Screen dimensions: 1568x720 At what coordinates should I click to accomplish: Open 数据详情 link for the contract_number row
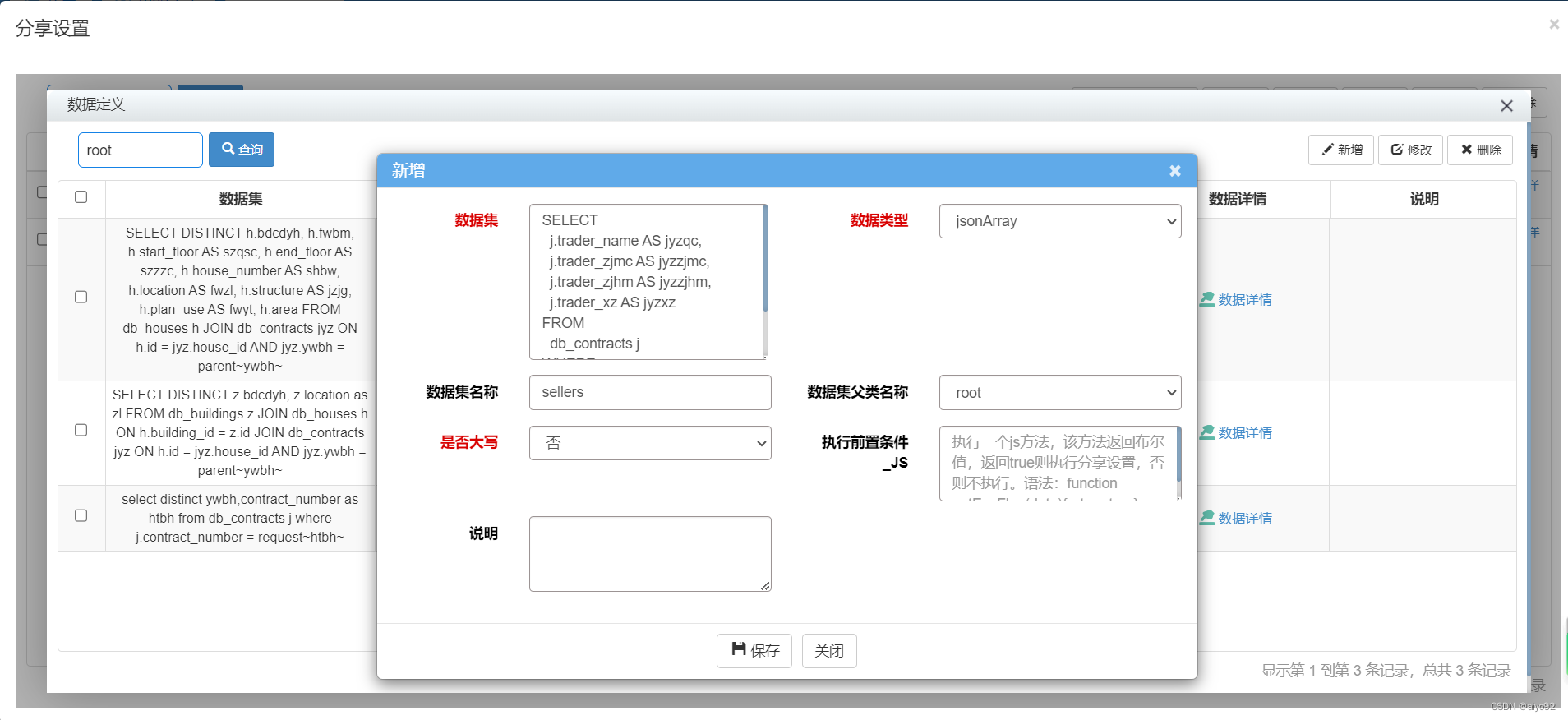point(1235,518)
